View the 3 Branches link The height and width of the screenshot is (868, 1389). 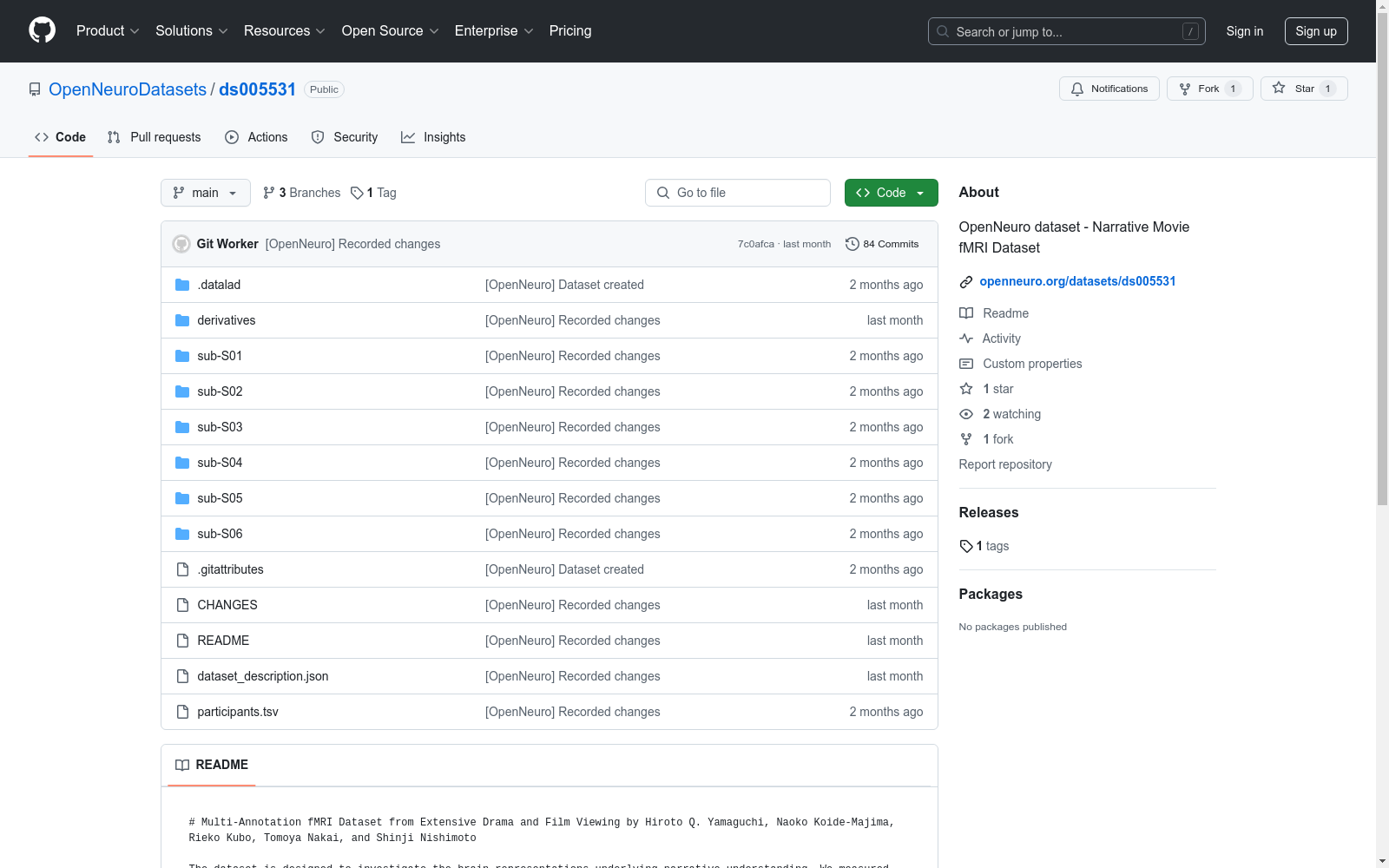(x=302, y=193)
